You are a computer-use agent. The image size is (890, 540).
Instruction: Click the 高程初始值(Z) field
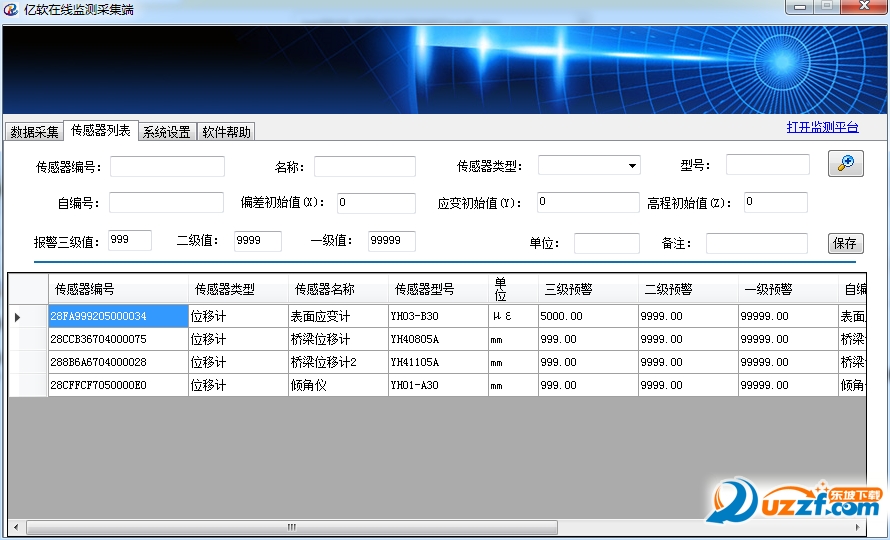(x=775, y=202)
